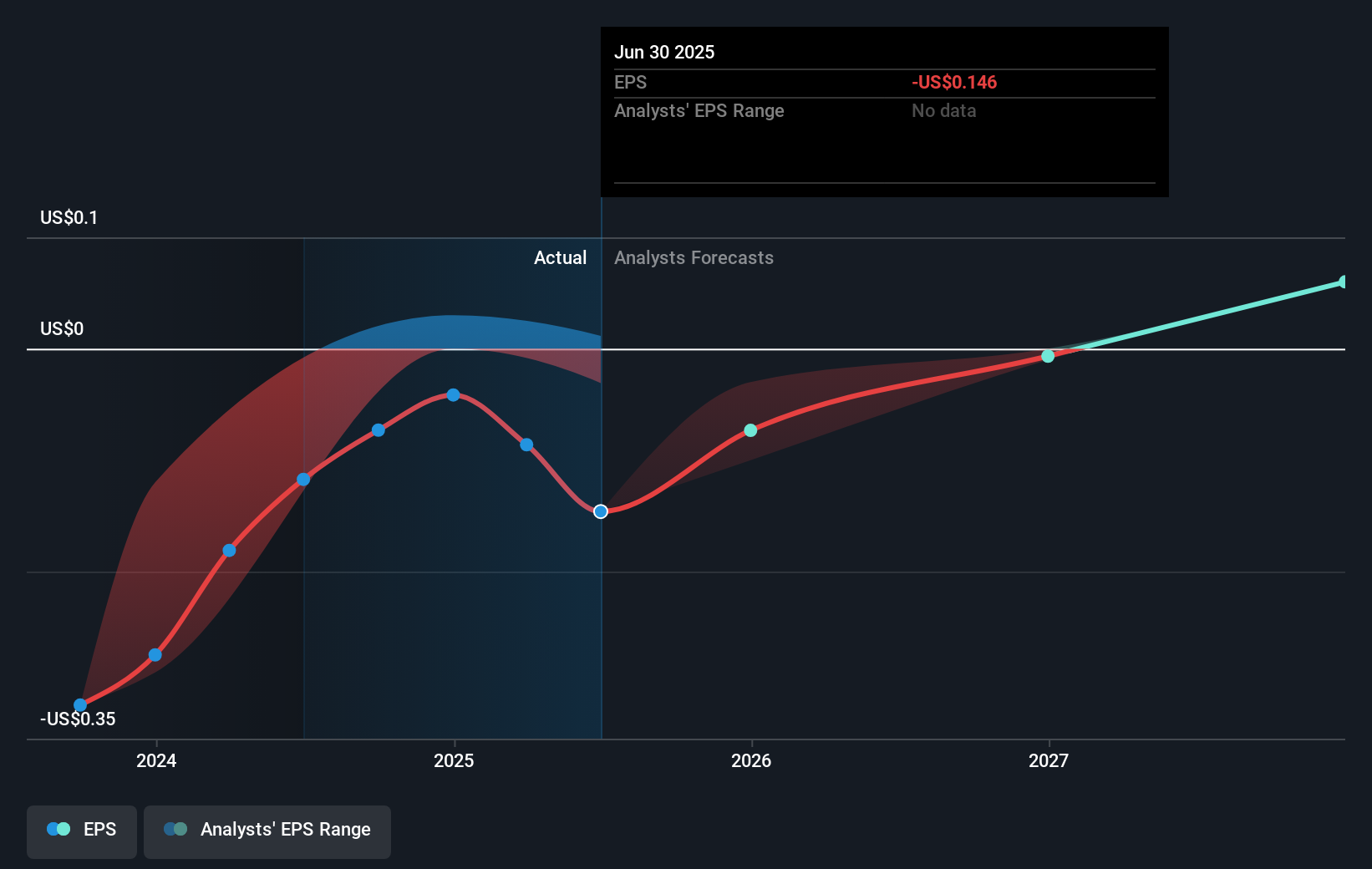Click the peak blue data point near 2025

click(x=453, y=394)
